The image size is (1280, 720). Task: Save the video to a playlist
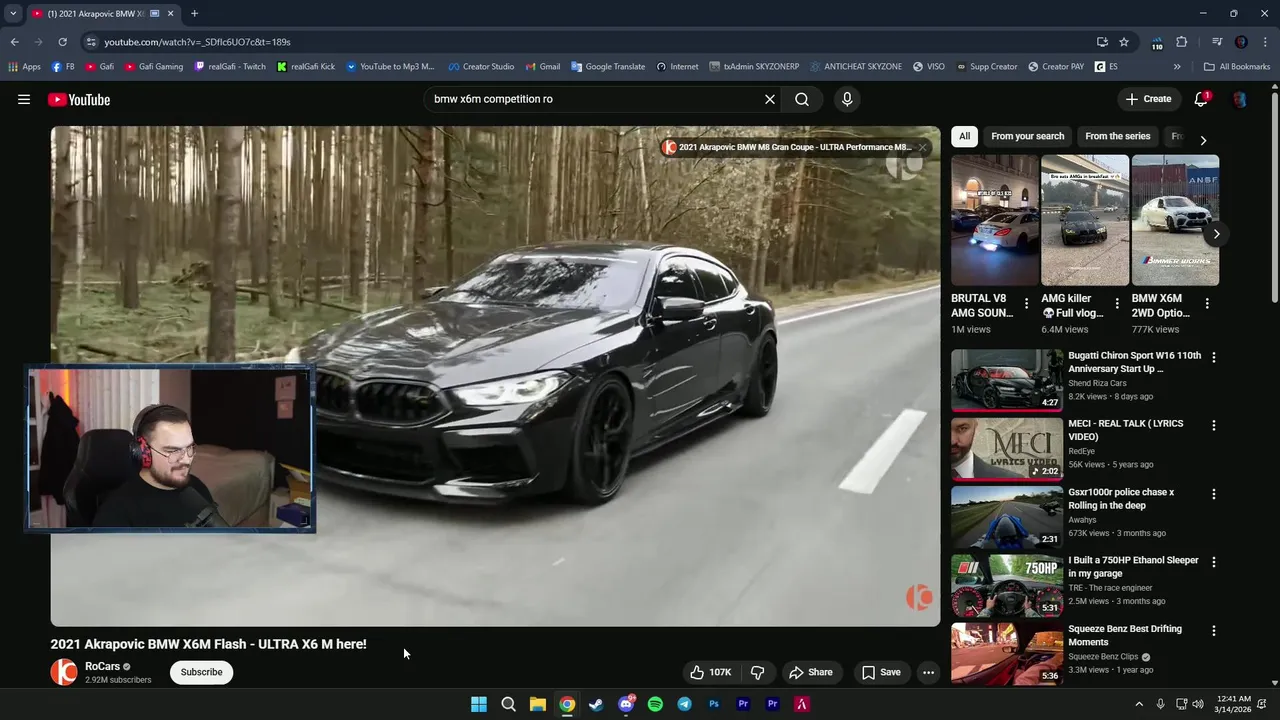[x=881, y=672]
